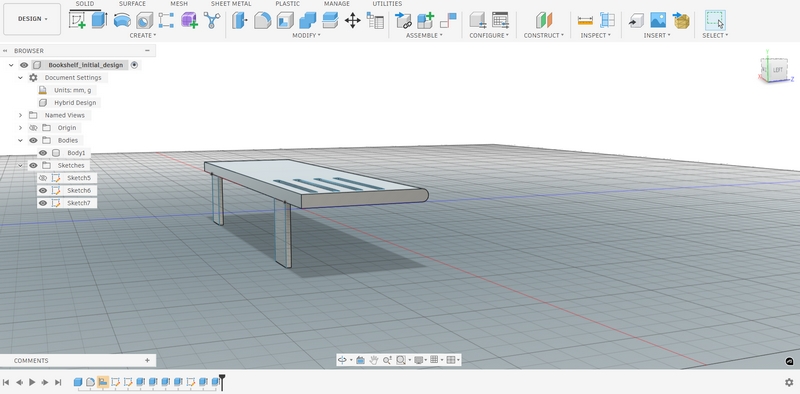Click the purple Create Form icon
This screenshot has width=800, height=394.
click(x=189, y=20)
